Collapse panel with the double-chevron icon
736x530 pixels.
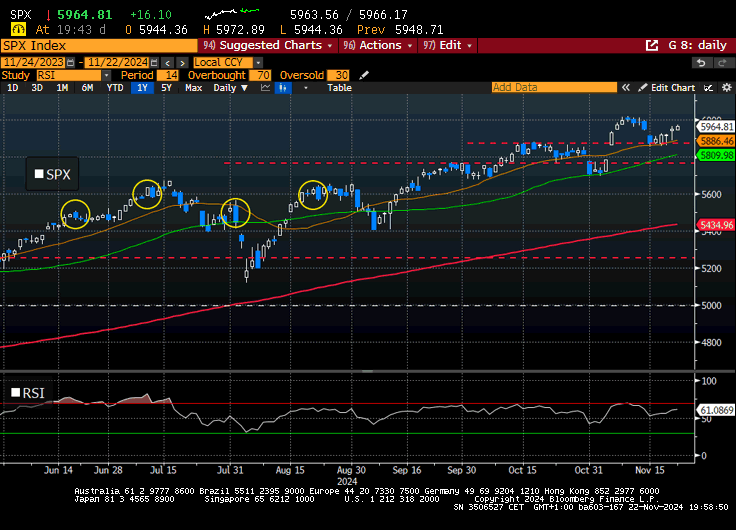tap(626, 88)
